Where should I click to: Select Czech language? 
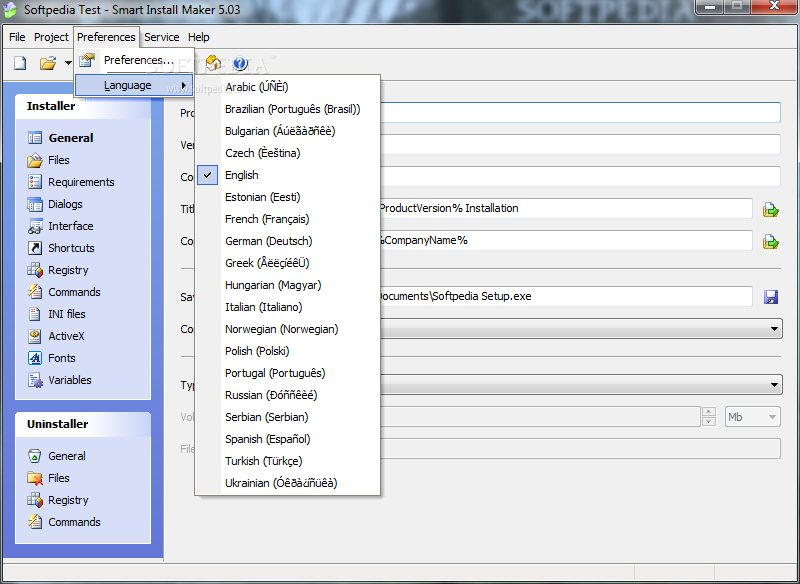(x=288, y=153)
